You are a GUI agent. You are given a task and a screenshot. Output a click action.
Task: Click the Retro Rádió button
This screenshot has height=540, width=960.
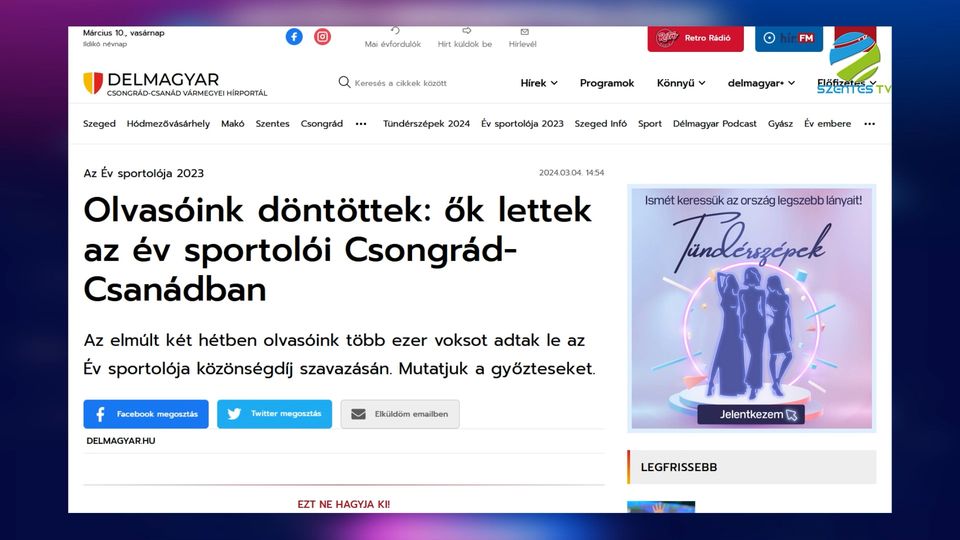(695, 38)
